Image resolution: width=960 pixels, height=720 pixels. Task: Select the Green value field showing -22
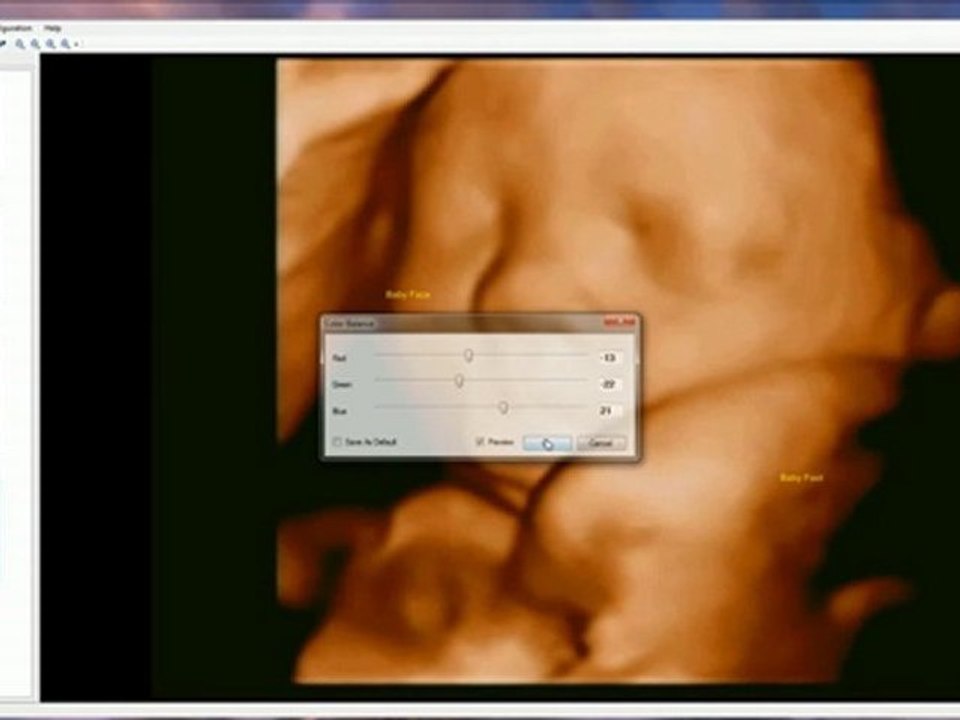(x=609, y=384)
